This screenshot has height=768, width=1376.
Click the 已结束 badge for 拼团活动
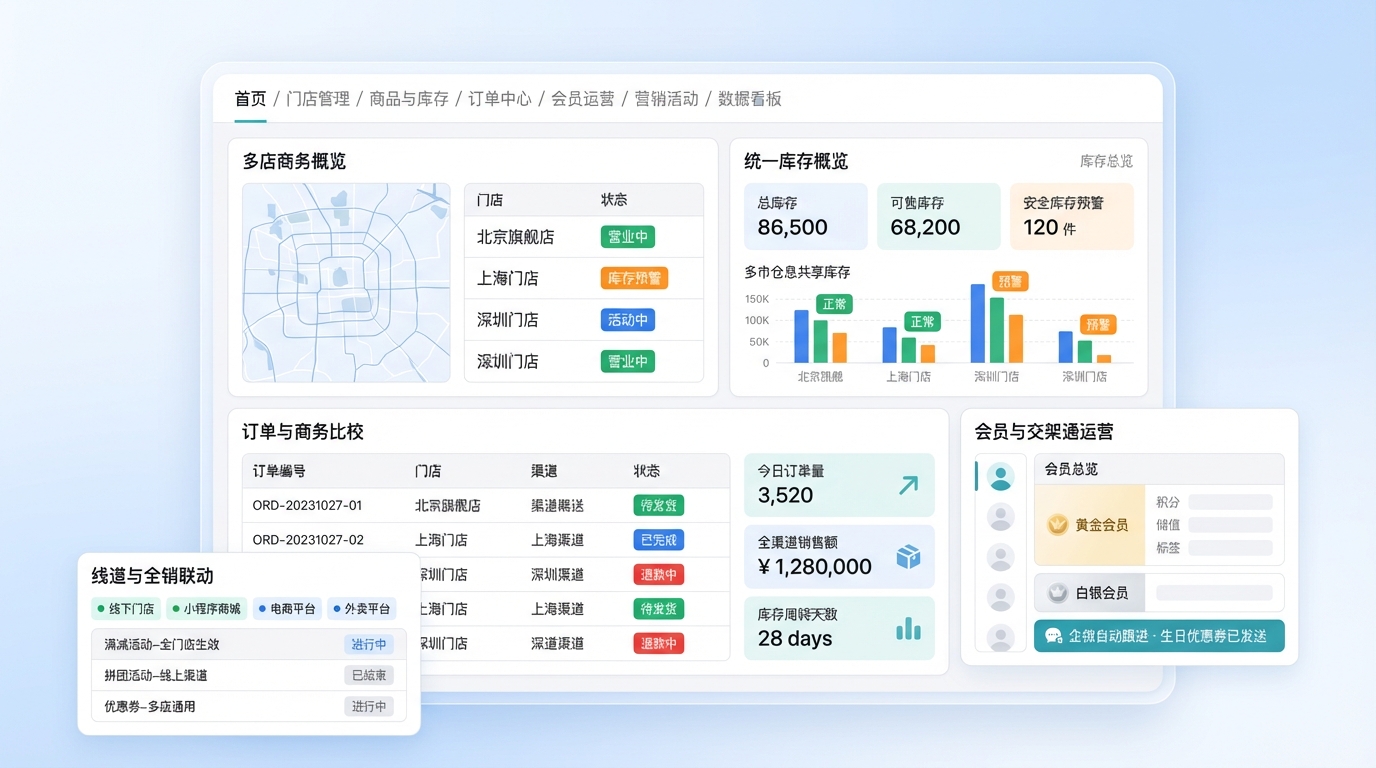(369, 675)
